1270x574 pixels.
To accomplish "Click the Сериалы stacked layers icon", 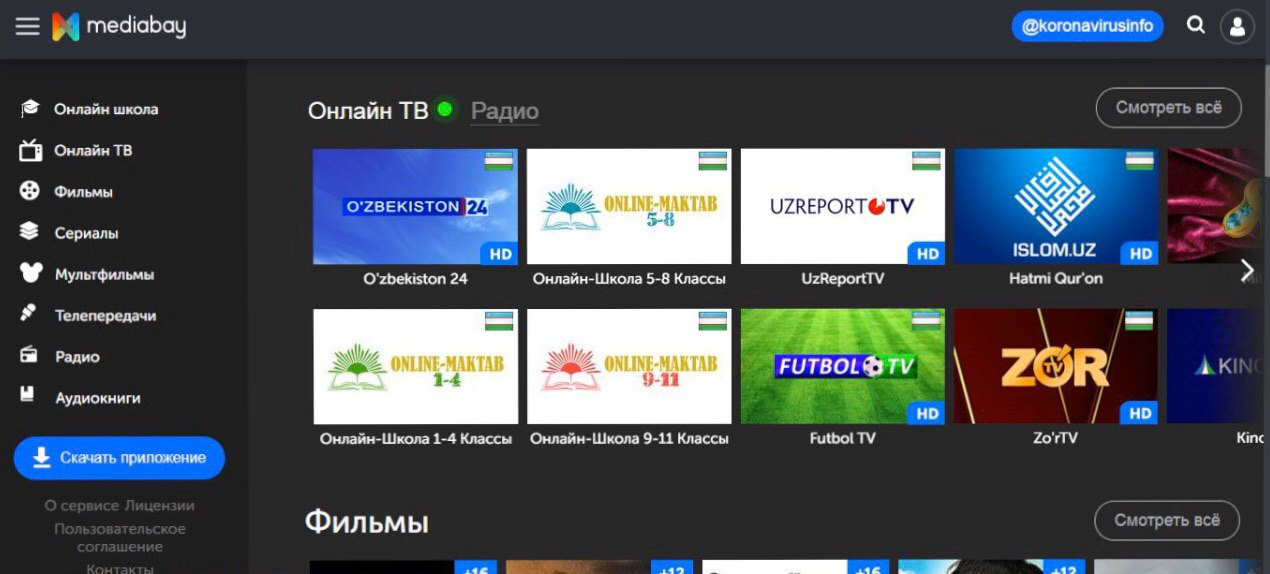I will [30, 232].
